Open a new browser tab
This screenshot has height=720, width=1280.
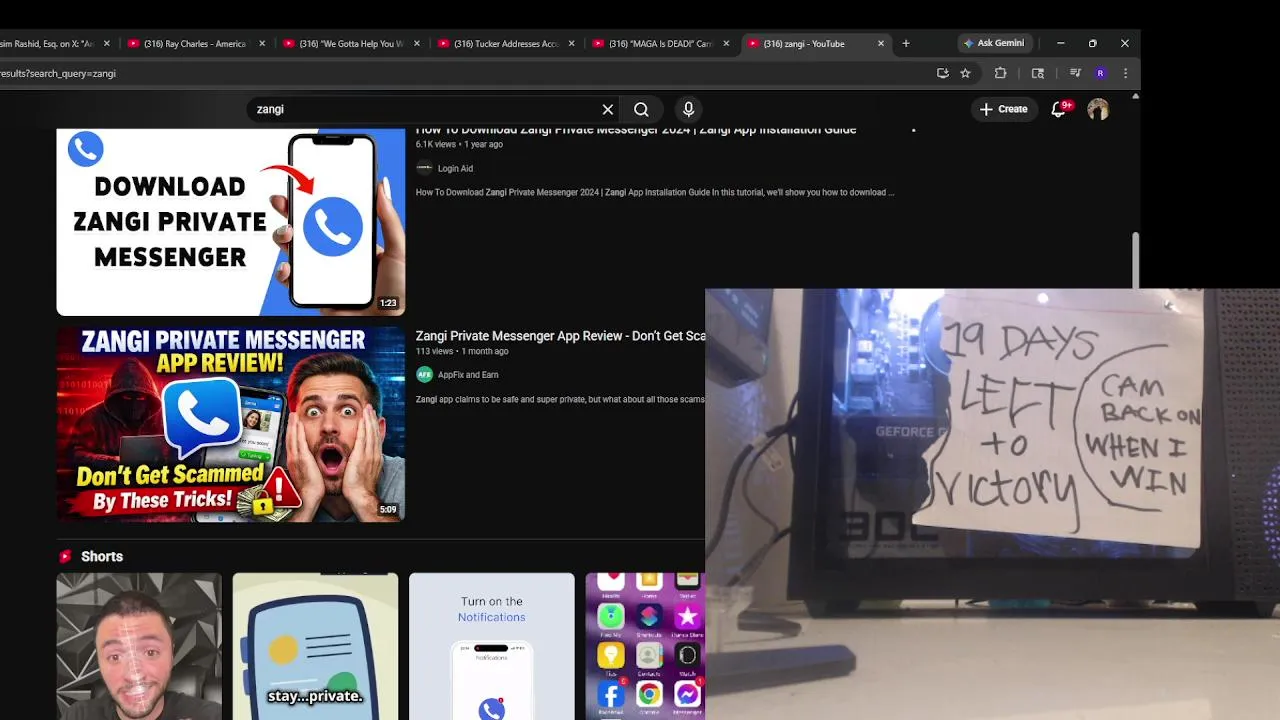[906, 43]
